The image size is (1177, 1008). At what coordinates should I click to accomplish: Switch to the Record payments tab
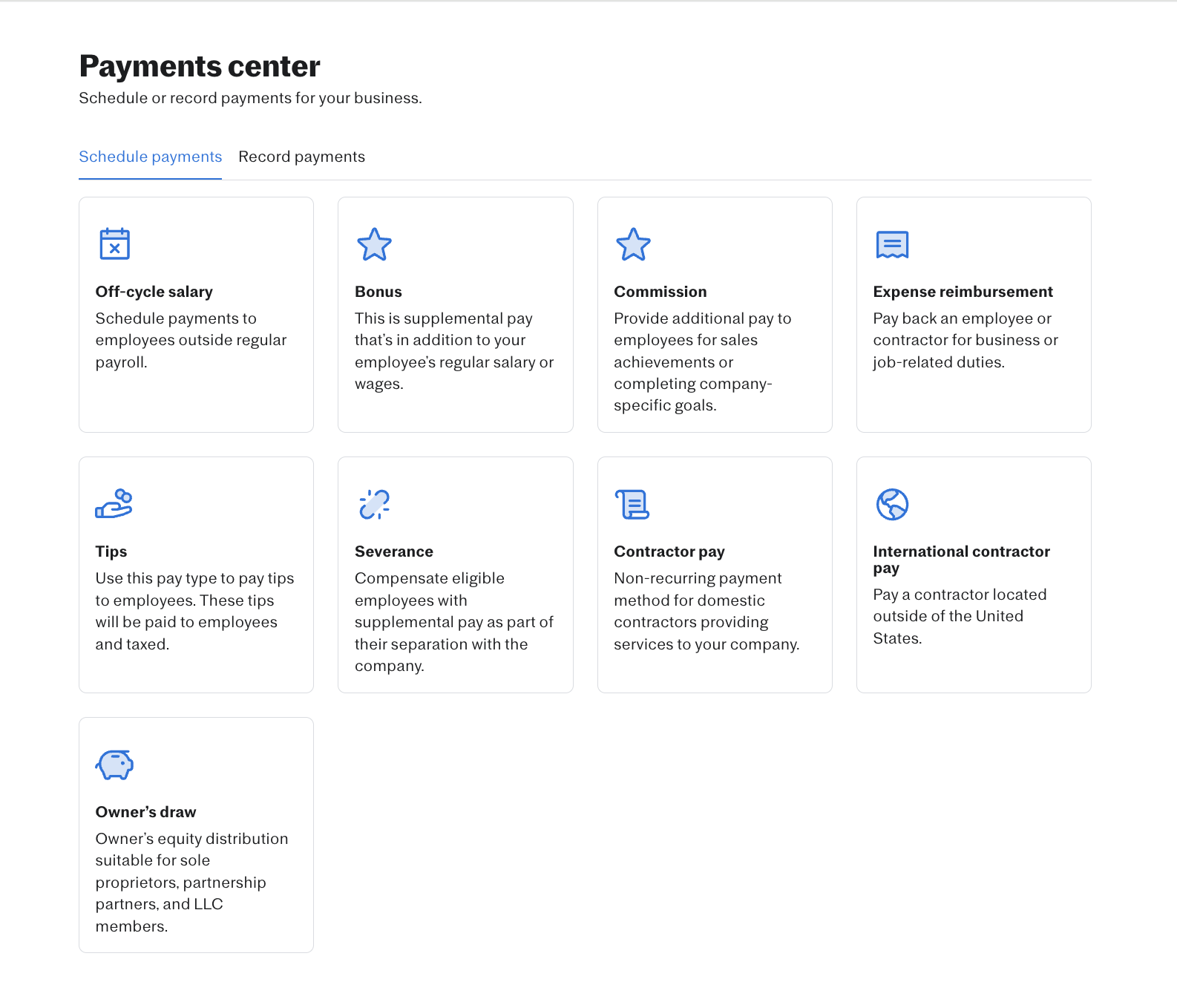coord(301,157)
